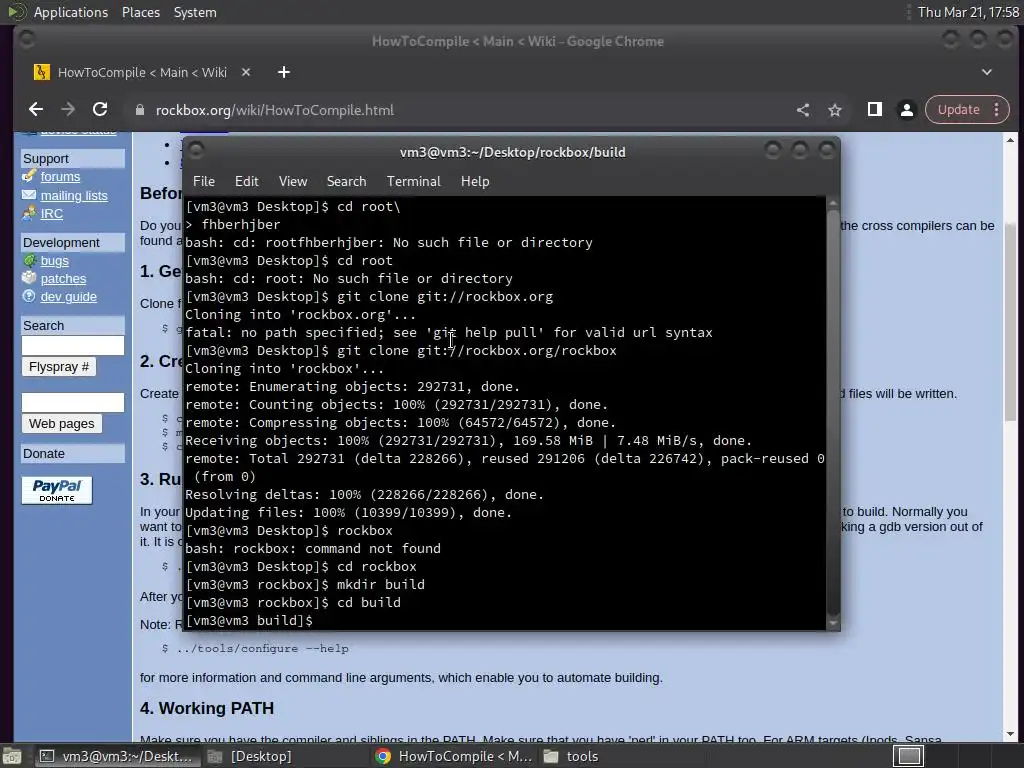Click the clock Thu Mar 21
1024x768 pixels.
coord(968,12)
